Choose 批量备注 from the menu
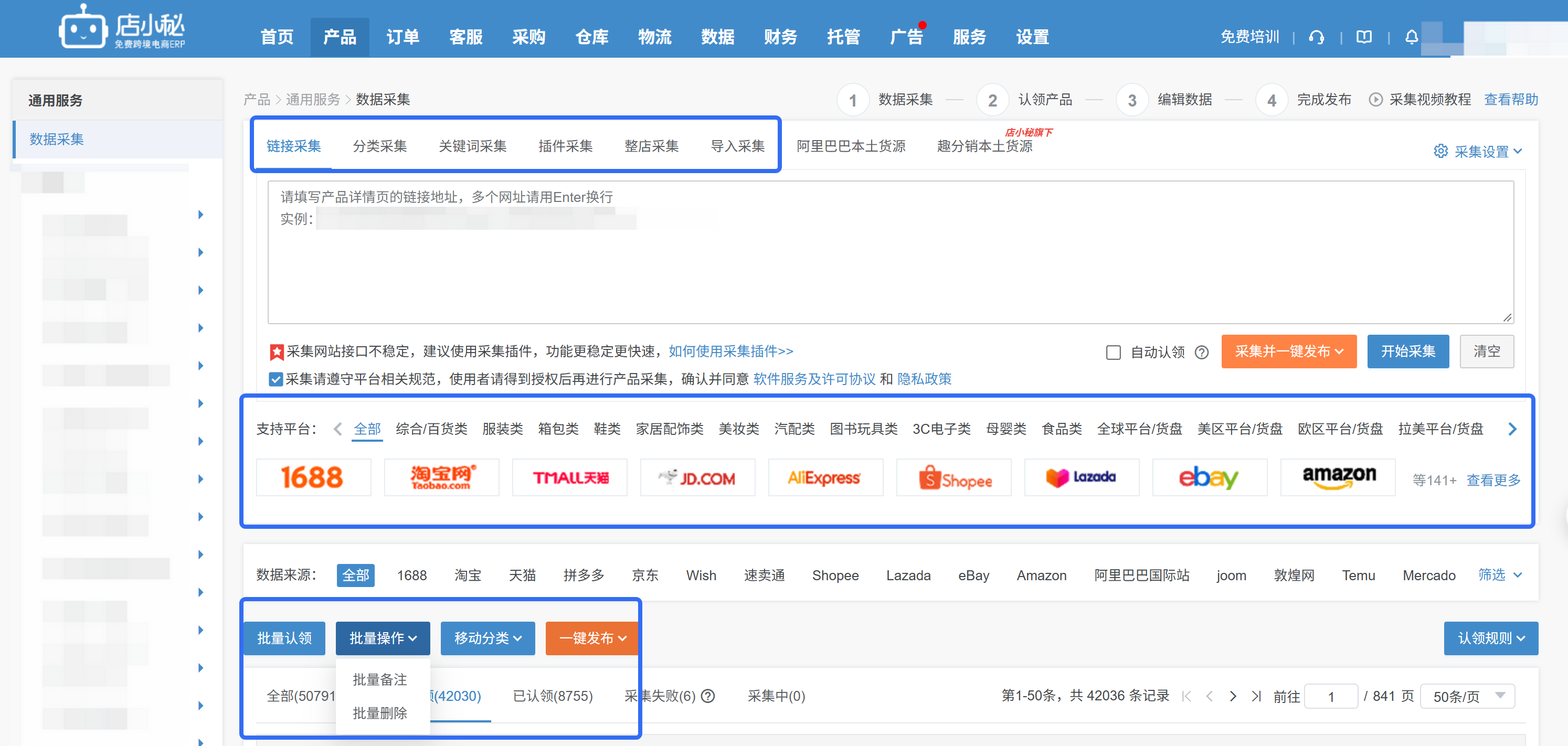 pyautogui.click(x=380, y=679)
